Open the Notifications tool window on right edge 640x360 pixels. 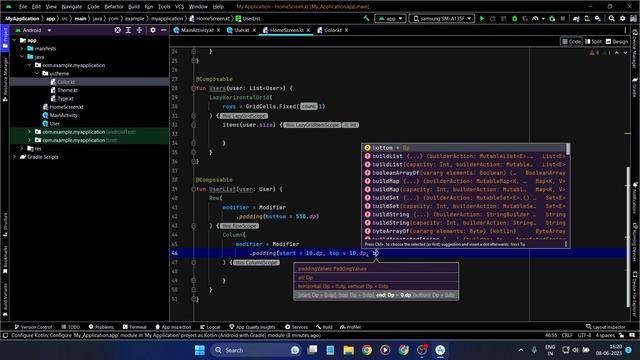(635, 198)
